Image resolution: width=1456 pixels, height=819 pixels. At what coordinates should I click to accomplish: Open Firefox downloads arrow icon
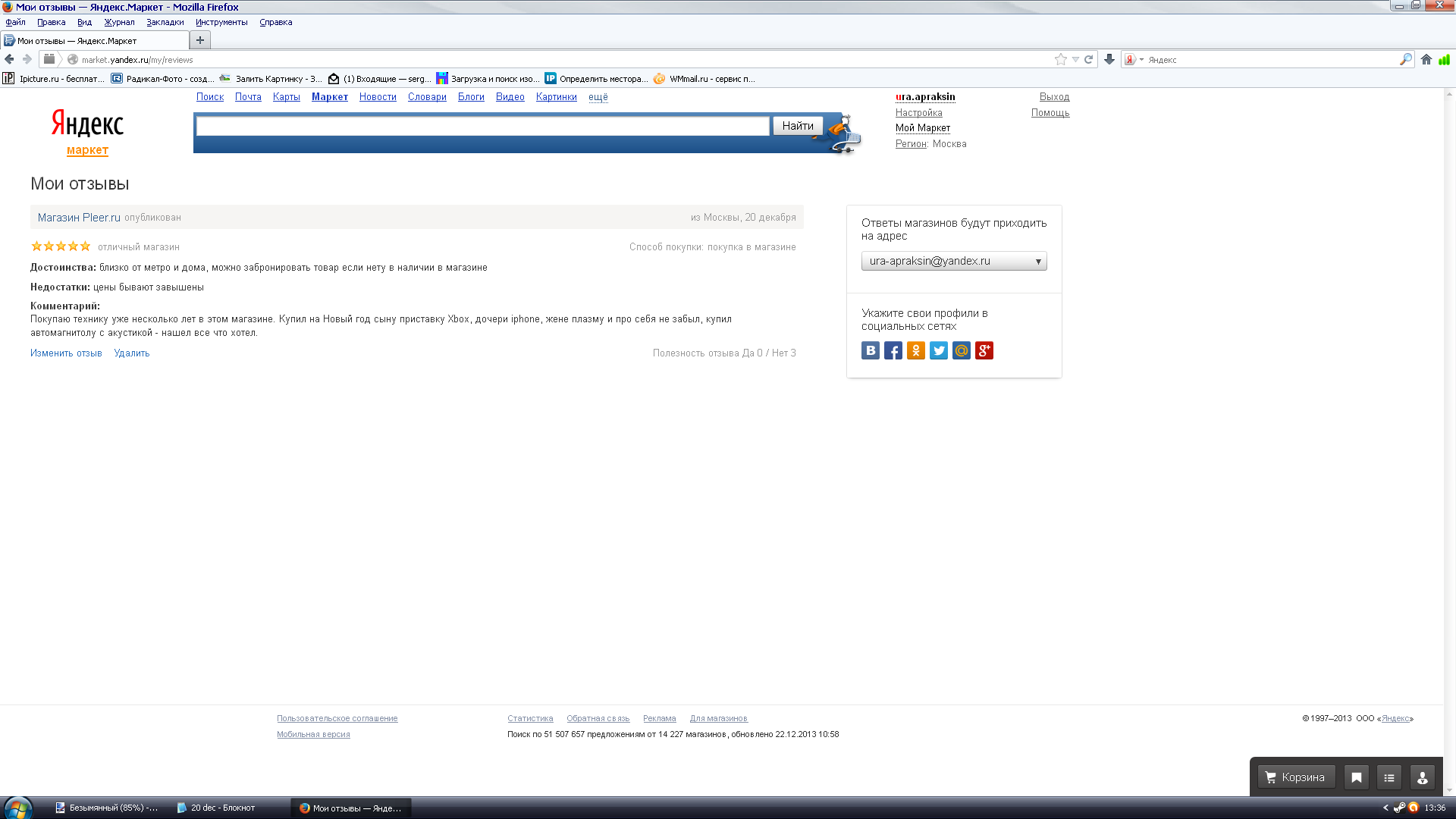(1109, 59)
